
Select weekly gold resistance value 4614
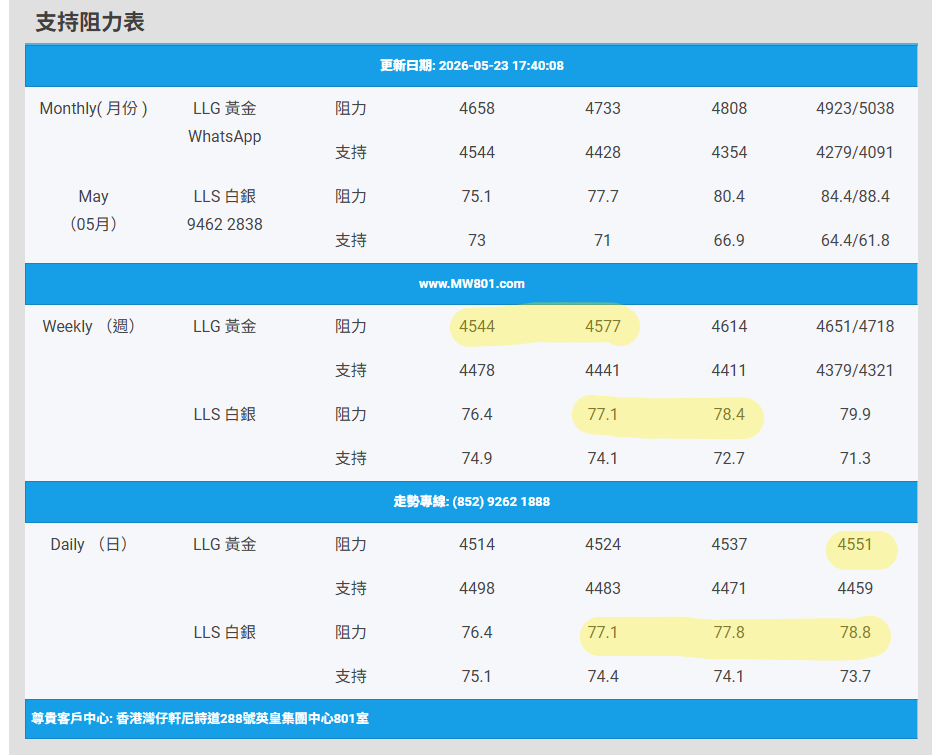(729, 326)
